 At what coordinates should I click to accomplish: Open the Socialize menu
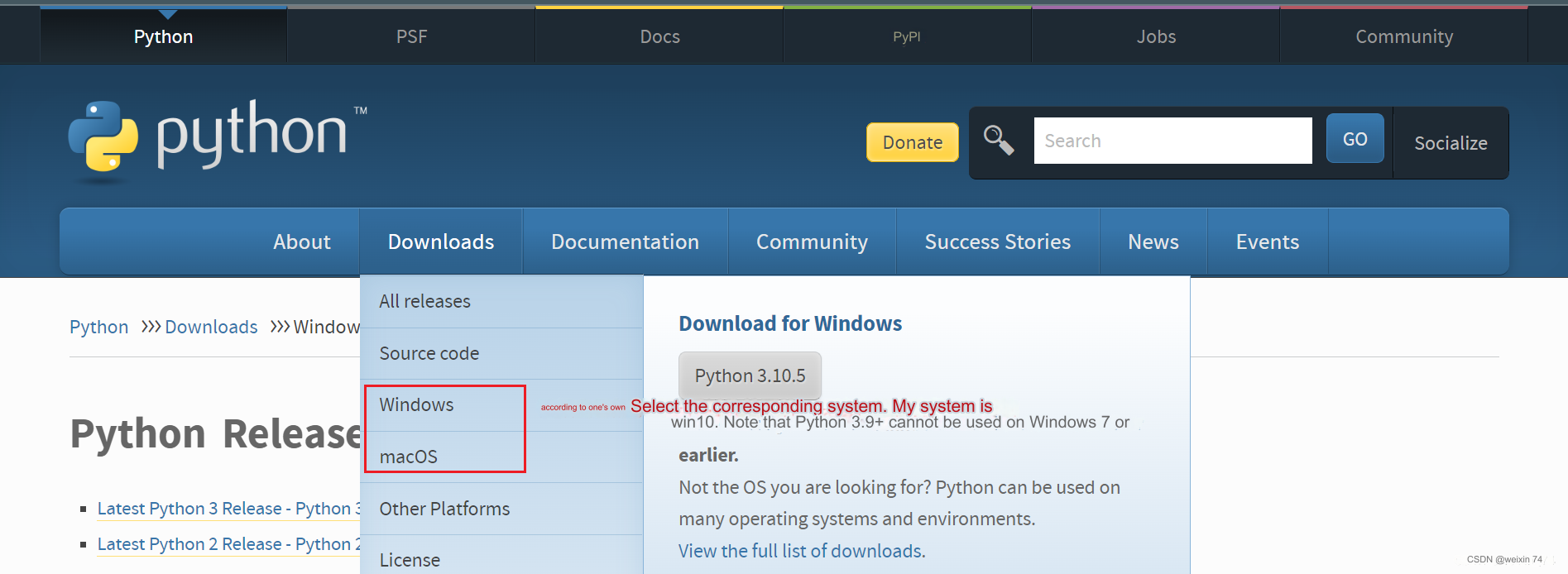point(1451,143)
